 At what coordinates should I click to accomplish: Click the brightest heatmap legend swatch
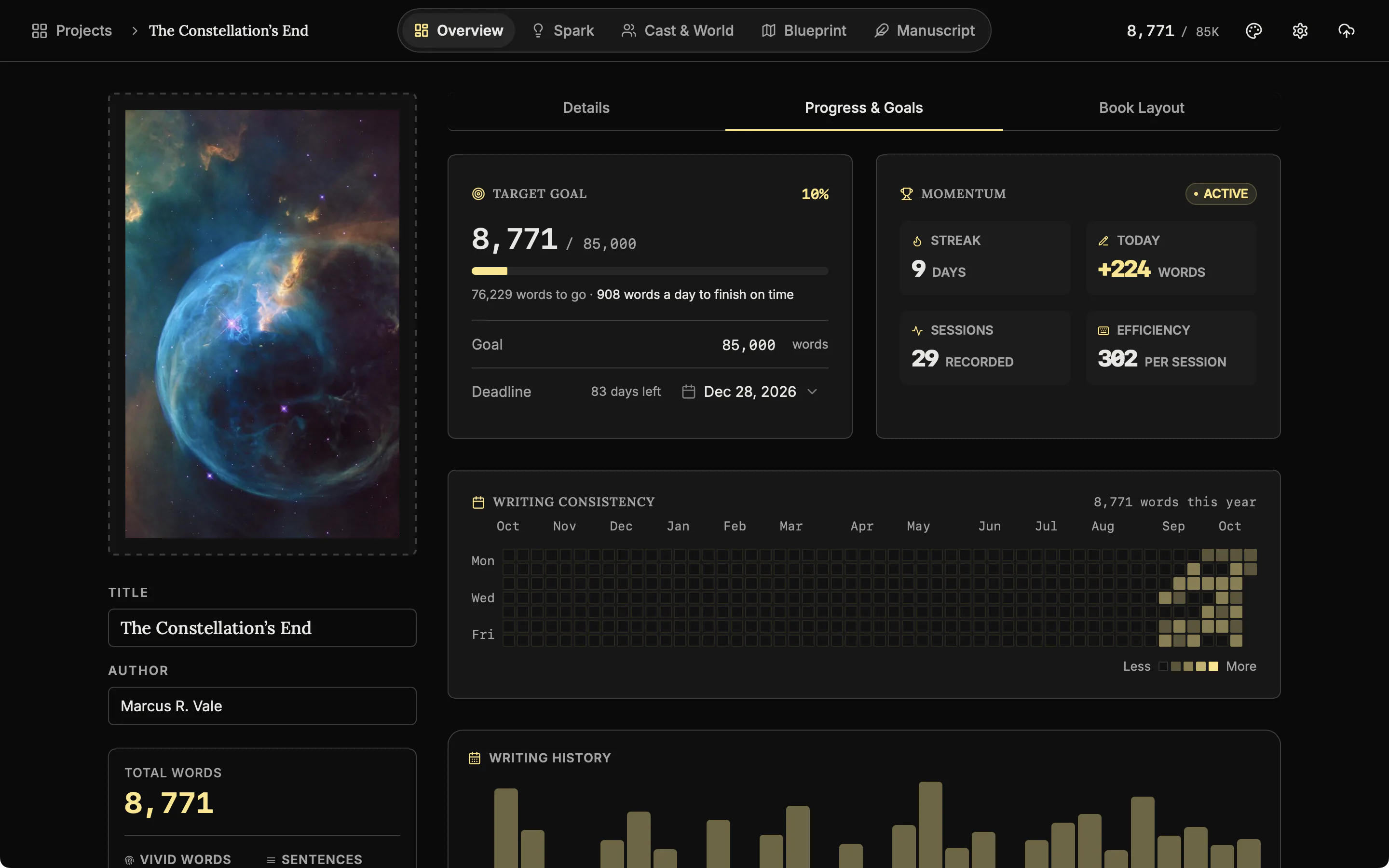tap(1213, 666)
